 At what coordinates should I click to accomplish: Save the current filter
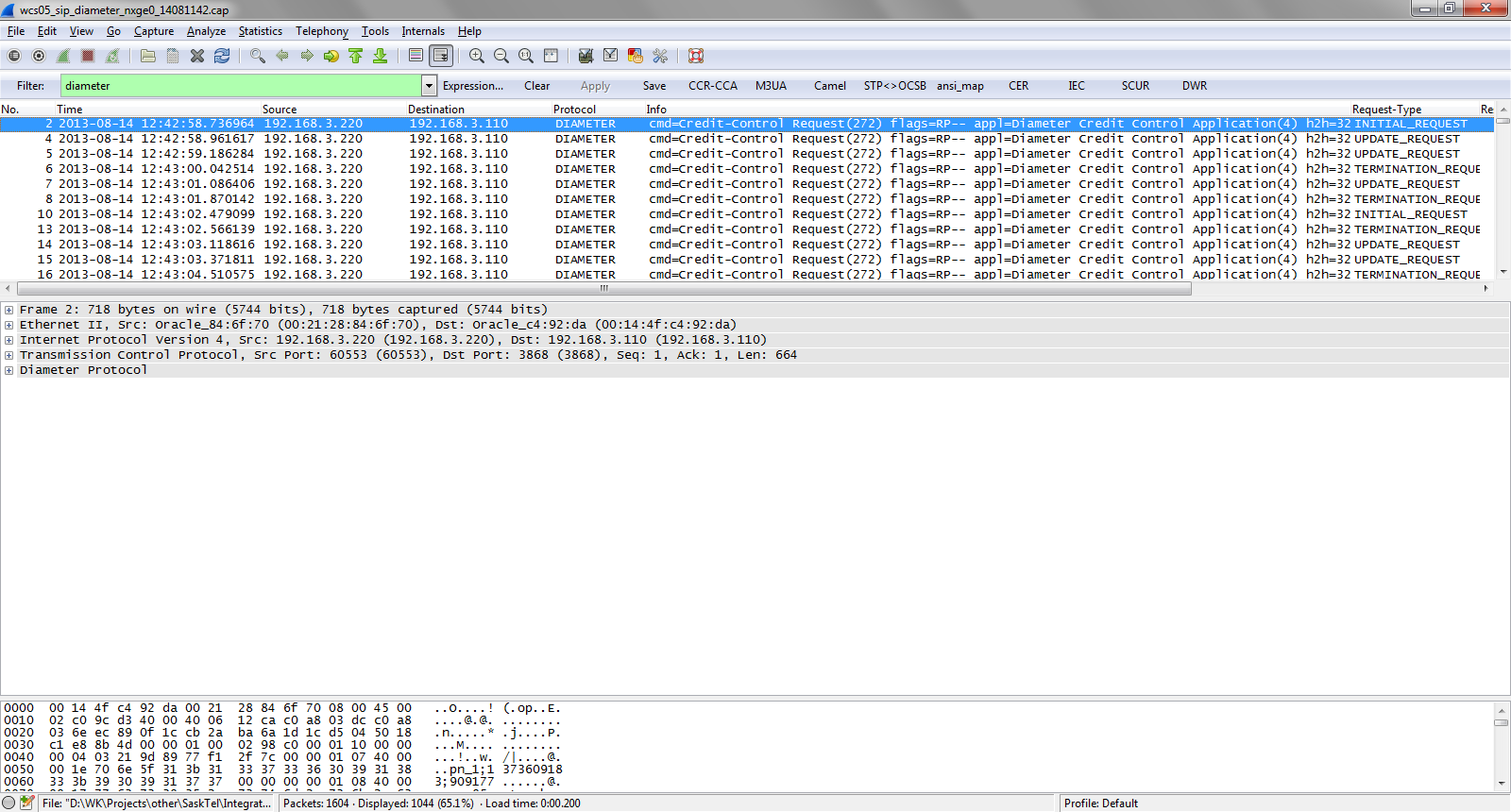654,86
